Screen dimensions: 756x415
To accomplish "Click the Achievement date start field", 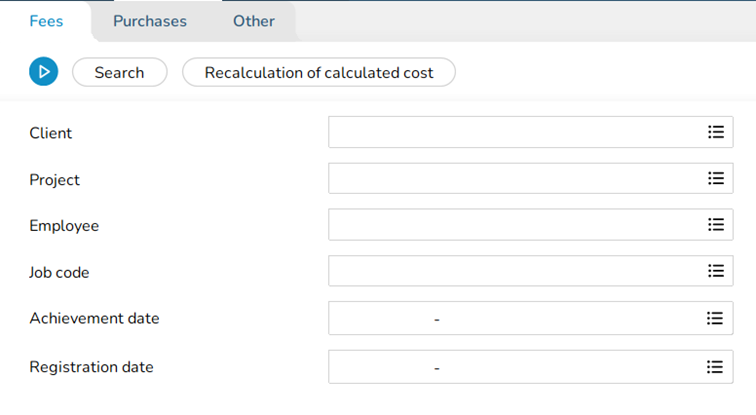I will click(x=382, y=318).
